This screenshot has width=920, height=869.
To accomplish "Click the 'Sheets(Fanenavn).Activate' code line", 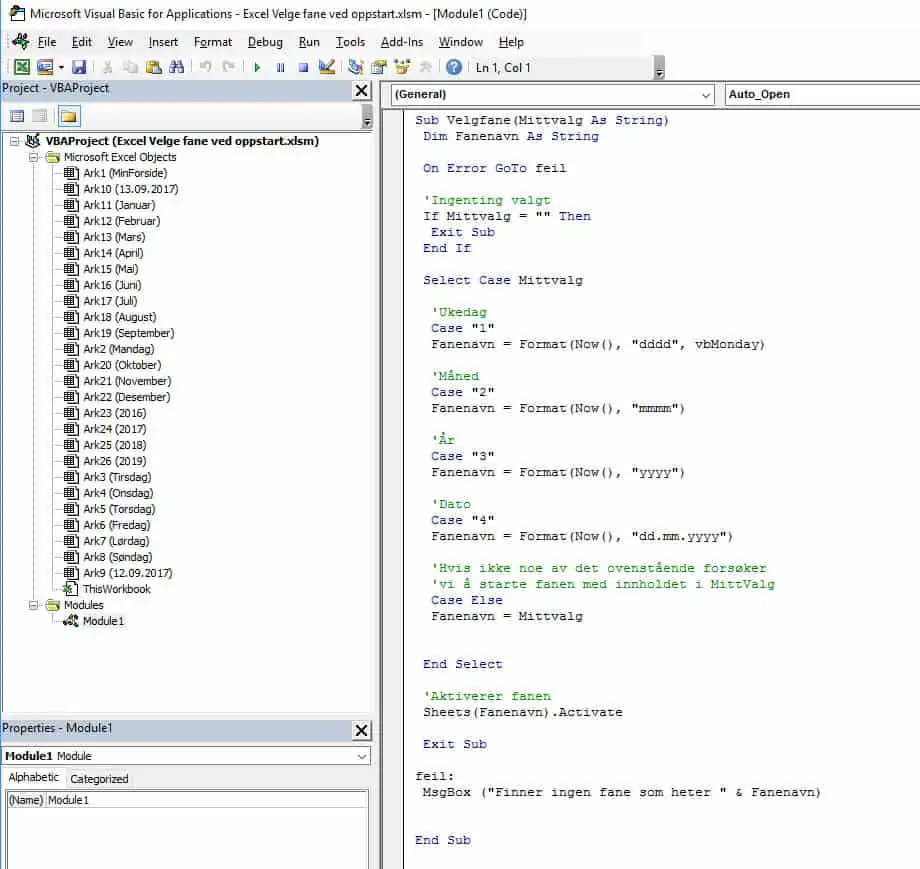I will pyautogui.click(x=523, y=712).
